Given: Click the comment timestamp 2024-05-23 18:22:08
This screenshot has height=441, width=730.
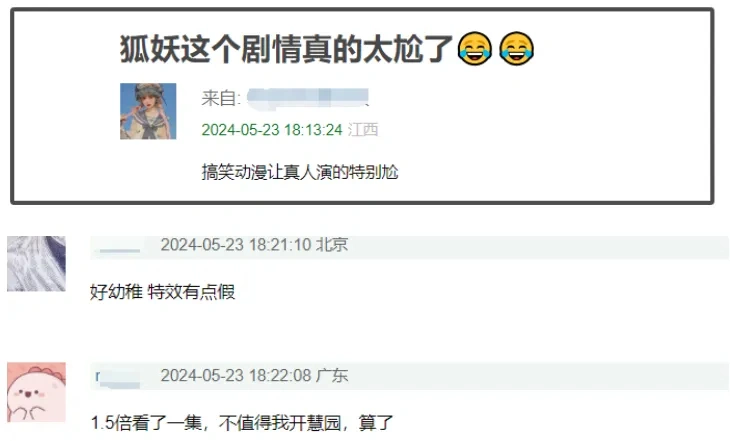Looking at the screenshot, I should [x=236, y=375].
